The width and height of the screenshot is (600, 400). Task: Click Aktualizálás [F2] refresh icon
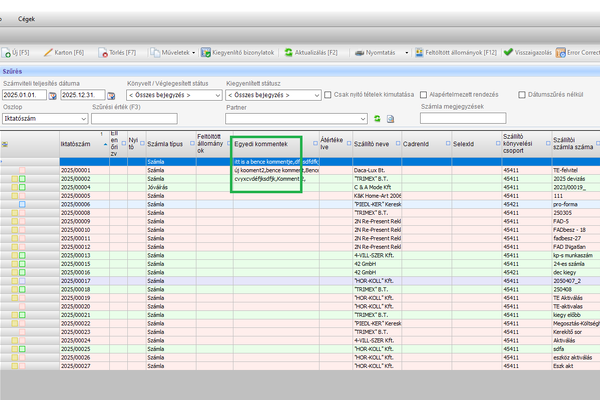(x=289, y=52)
